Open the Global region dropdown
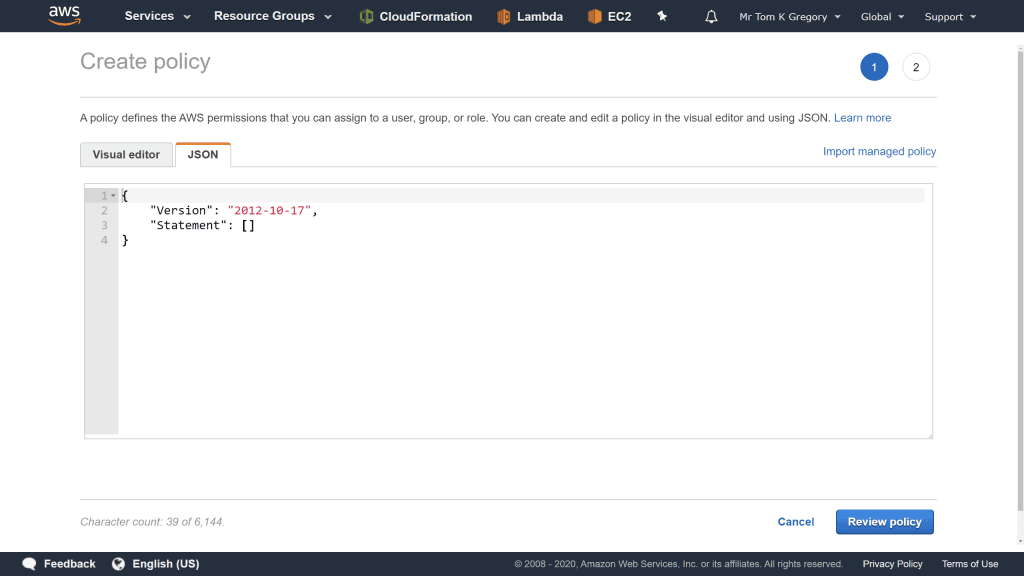This screenshot has height=576, width=1024. tap(882, 16)
